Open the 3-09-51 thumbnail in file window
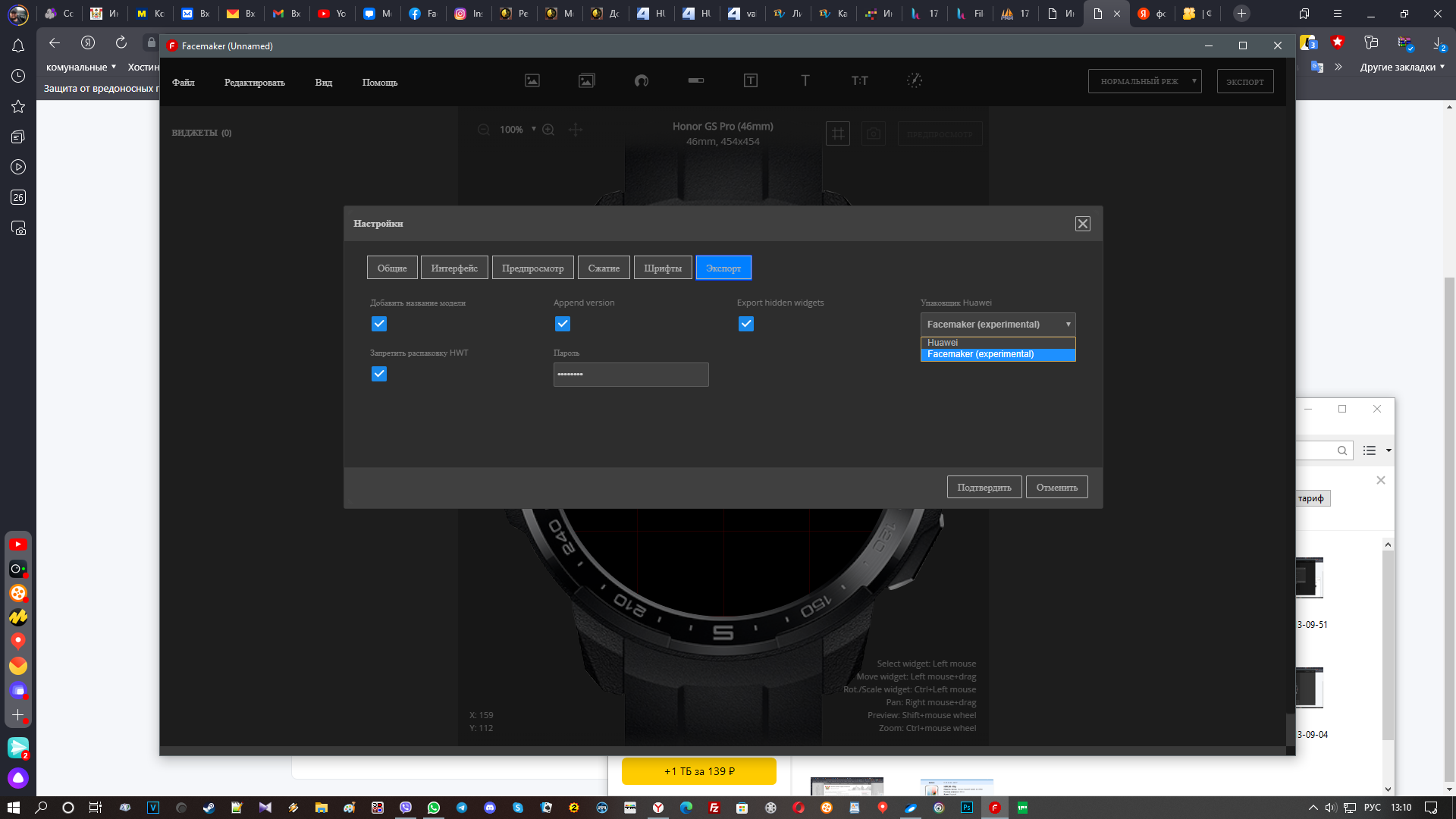 (x=1310, y=578)
